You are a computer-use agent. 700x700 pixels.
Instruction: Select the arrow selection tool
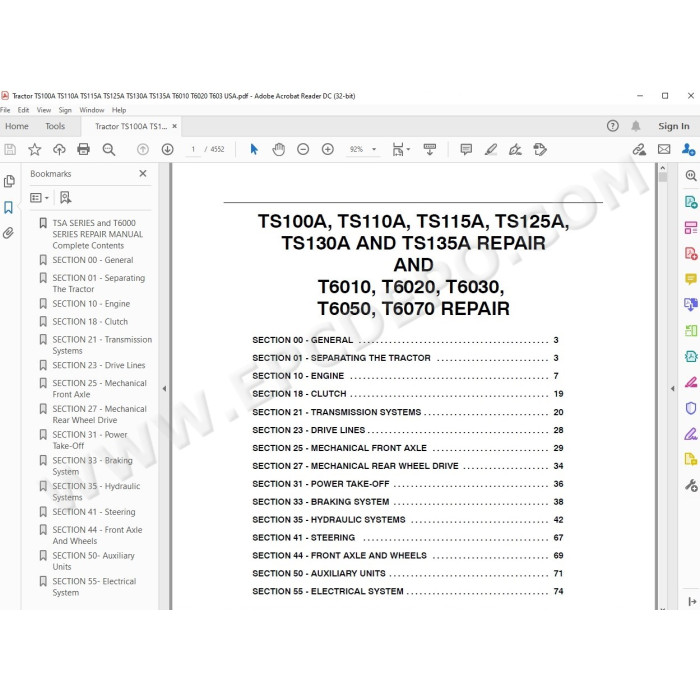(254, 149)
